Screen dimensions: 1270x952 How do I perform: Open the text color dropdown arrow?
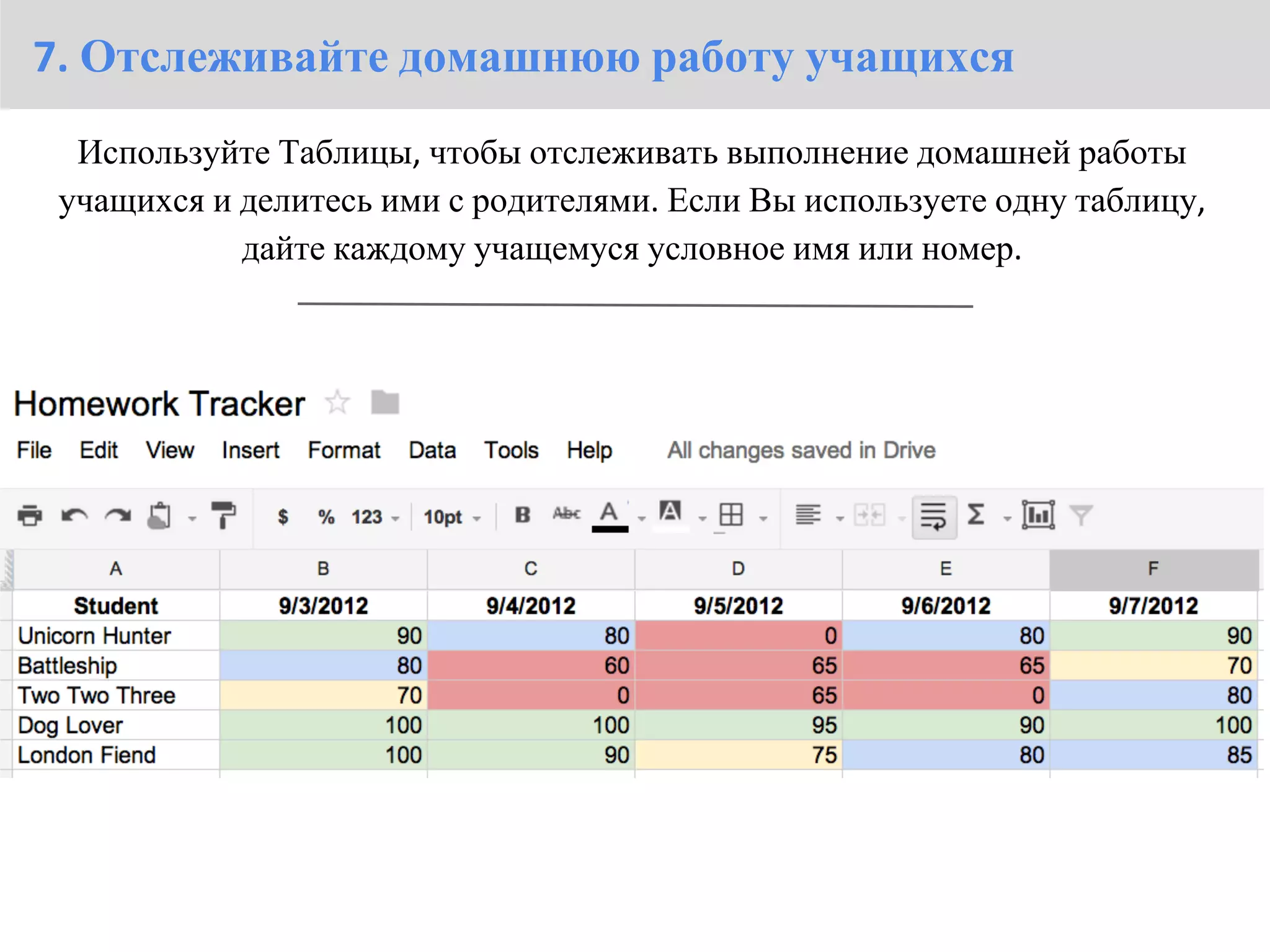tap(642, 518)
